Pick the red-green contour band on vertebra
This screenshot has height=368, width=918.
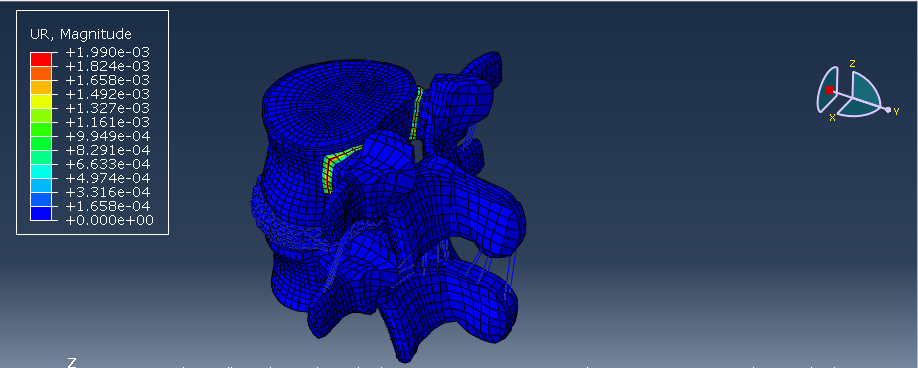coord(340,168)
